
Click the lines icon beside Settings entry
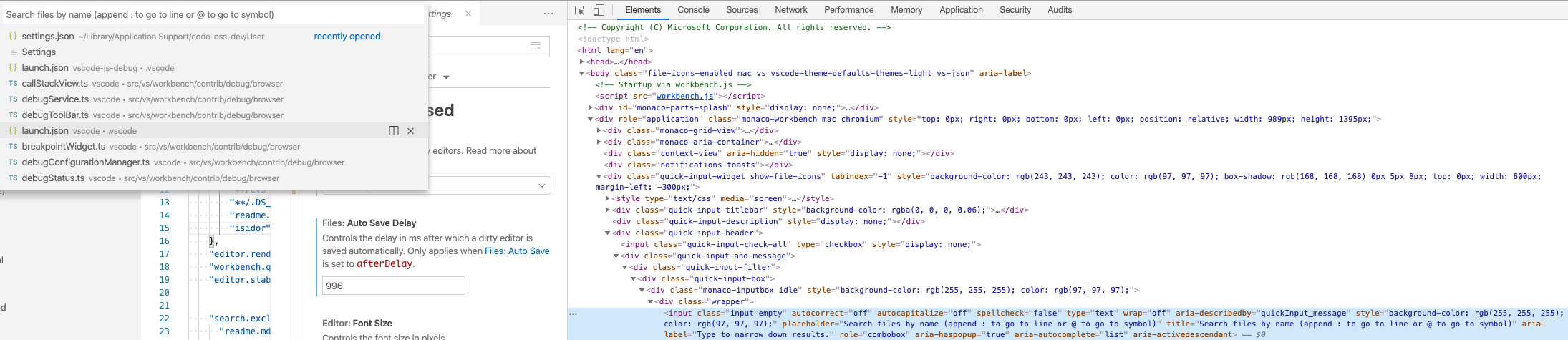(14, 52)
